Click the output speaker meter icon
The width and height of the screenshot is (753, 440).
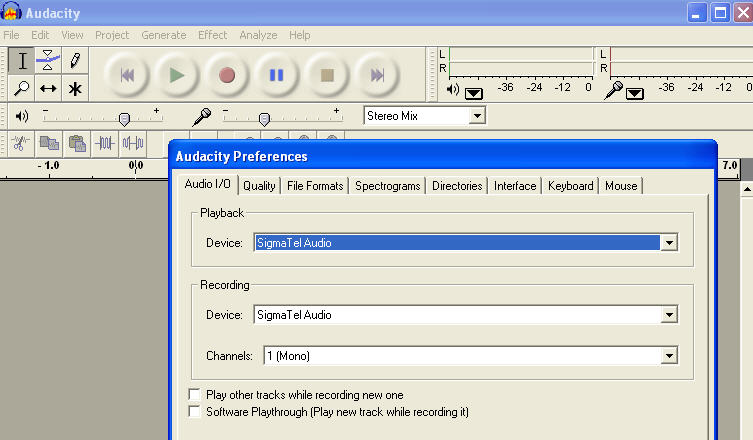(452, 89)
